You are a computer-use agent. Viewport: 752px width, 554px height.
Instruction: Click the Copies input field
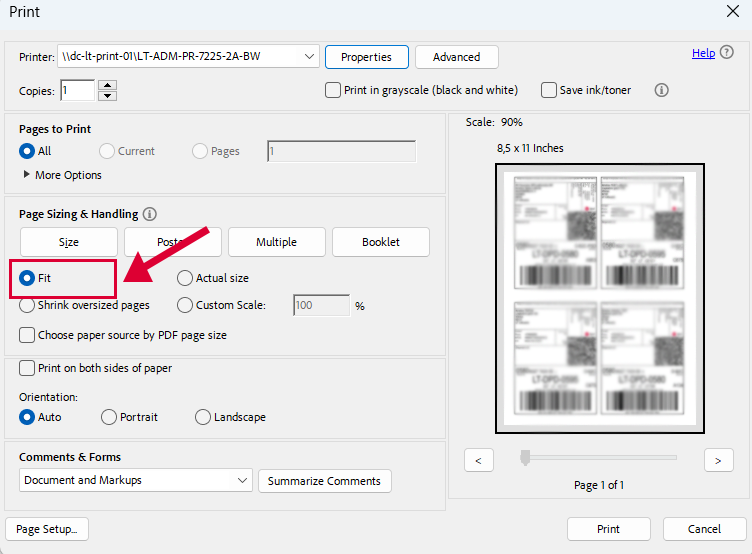tap(78, 90)
